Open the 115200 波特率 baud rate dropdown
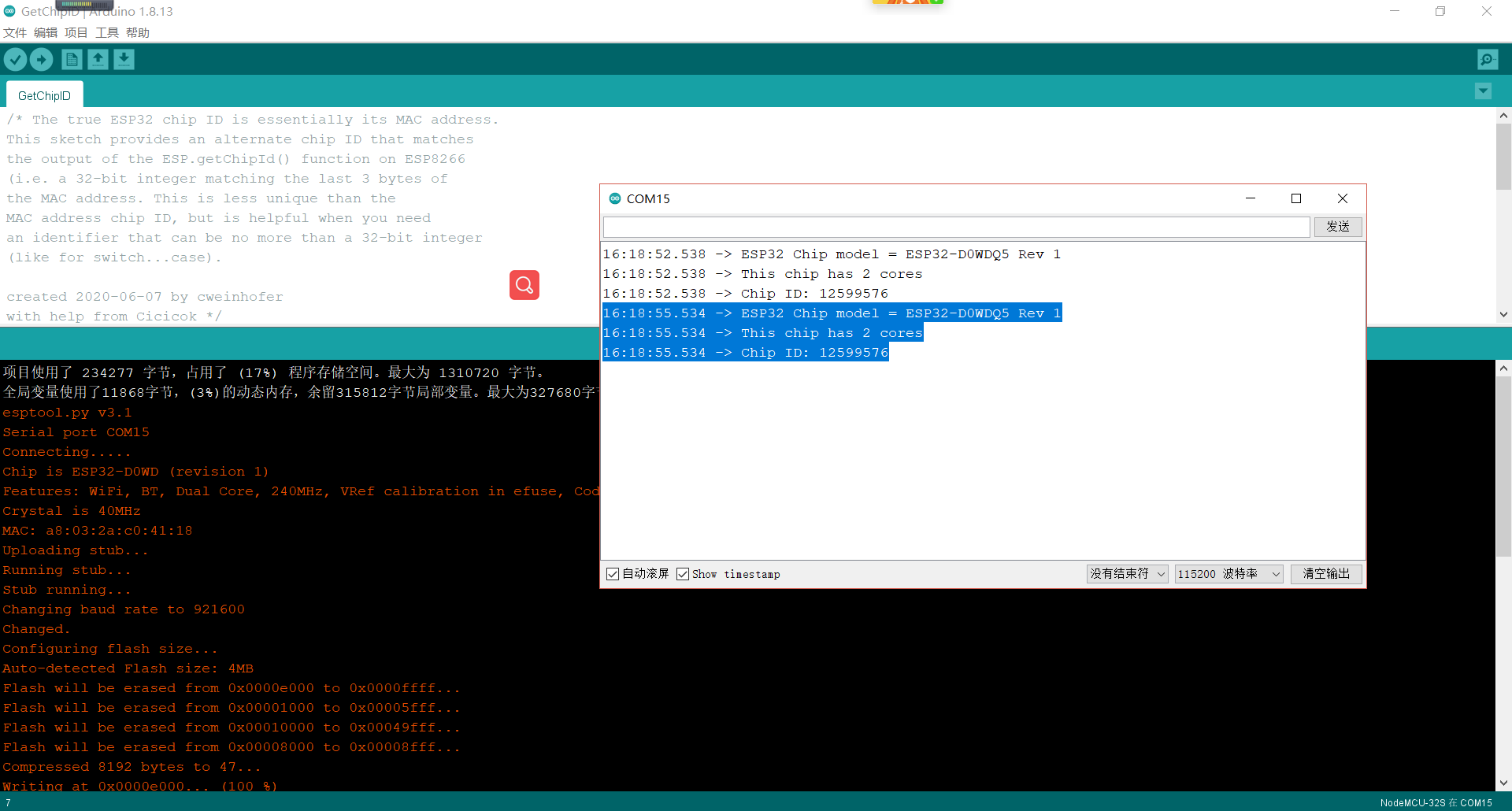Screen dimensions: 1512x811 (x=1228, y=574)
